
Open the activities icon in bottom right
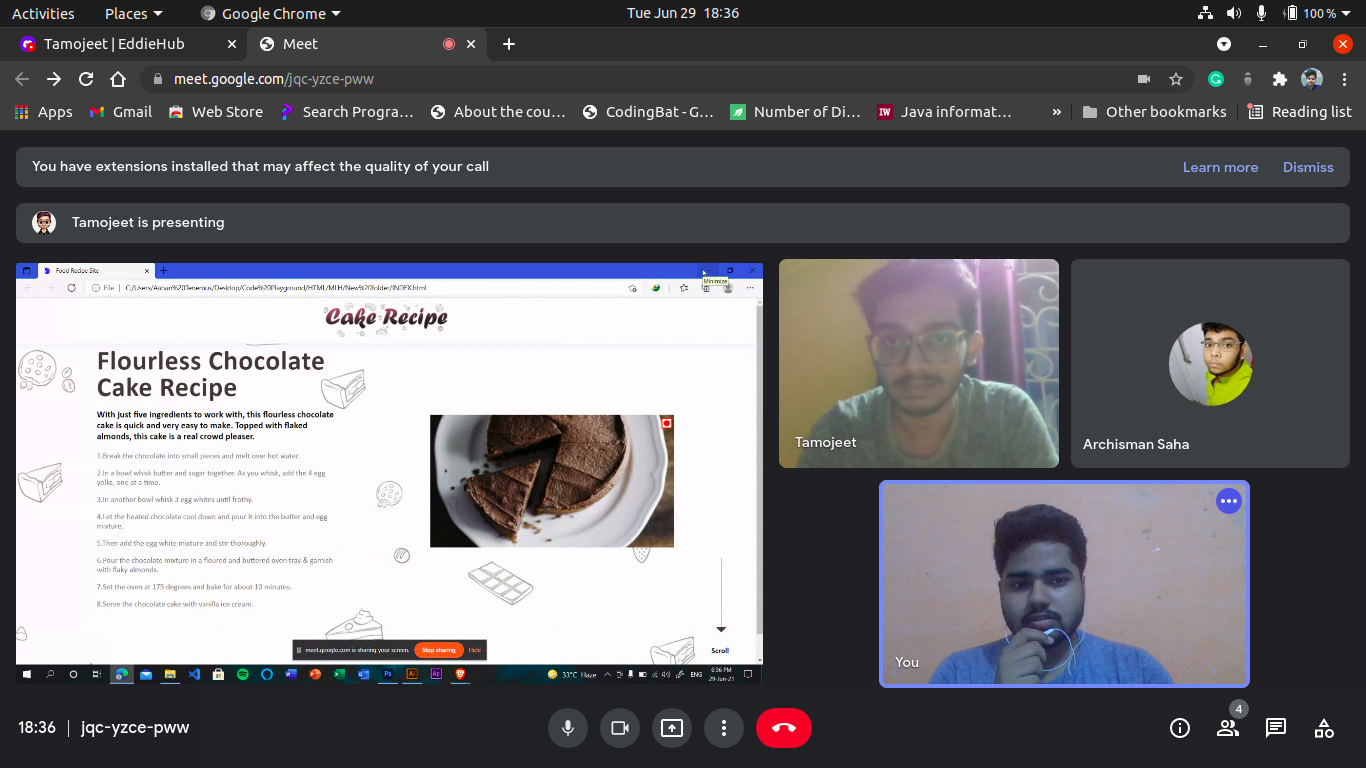tap(1323, 728)
